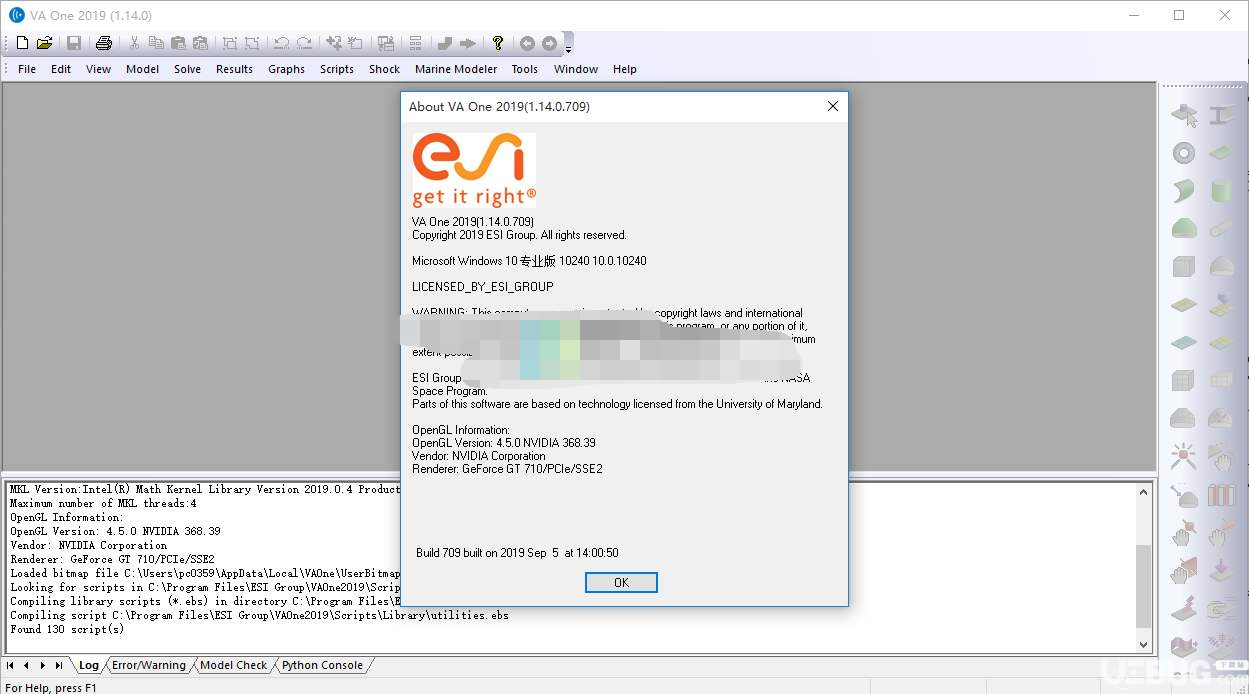Open the File menu
Image resolution: width=1250 pixels, height=694 pixels.
click(x=27, y=69)
